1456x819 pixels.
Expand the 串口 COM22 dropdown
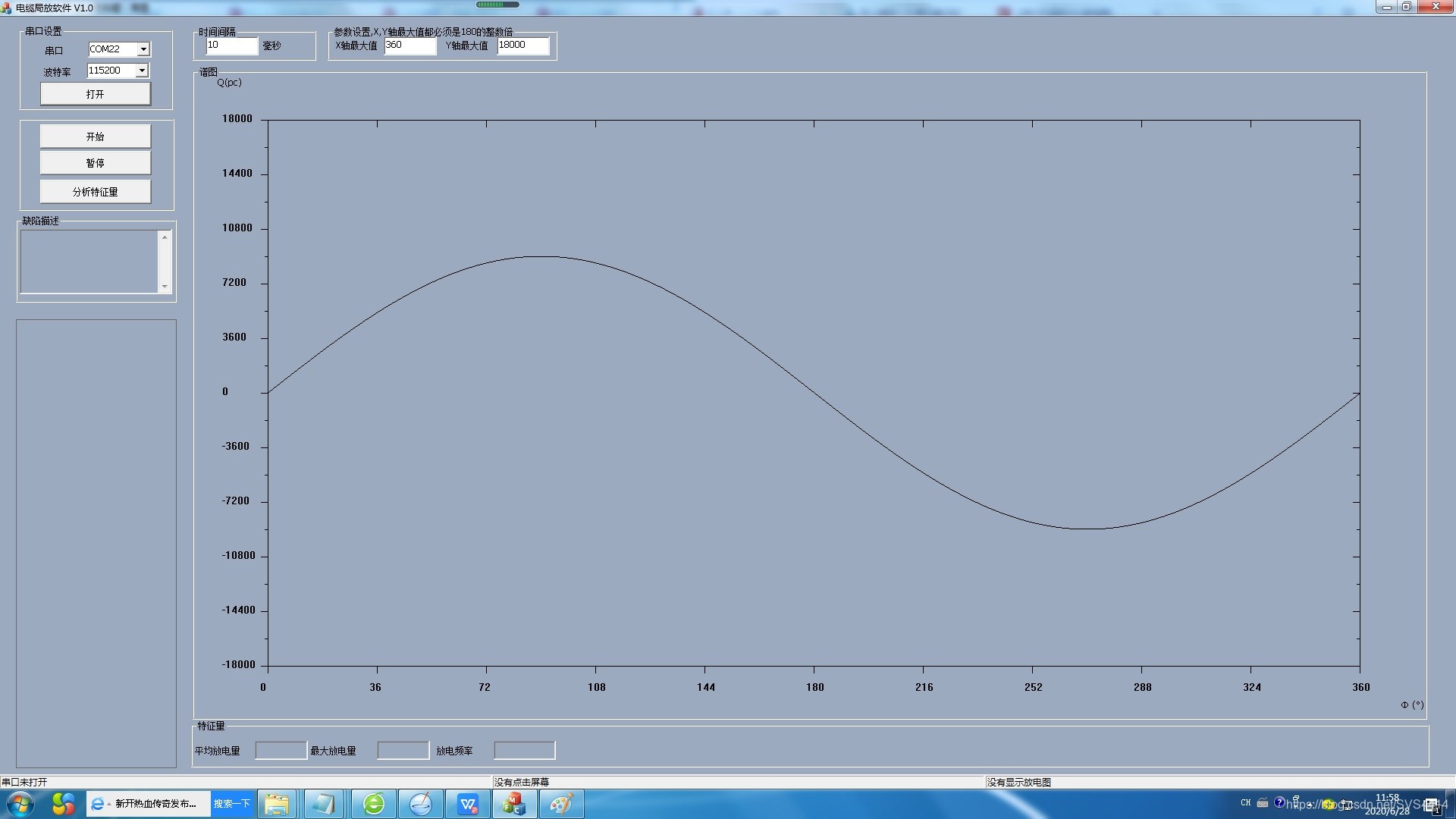[143, 49]
